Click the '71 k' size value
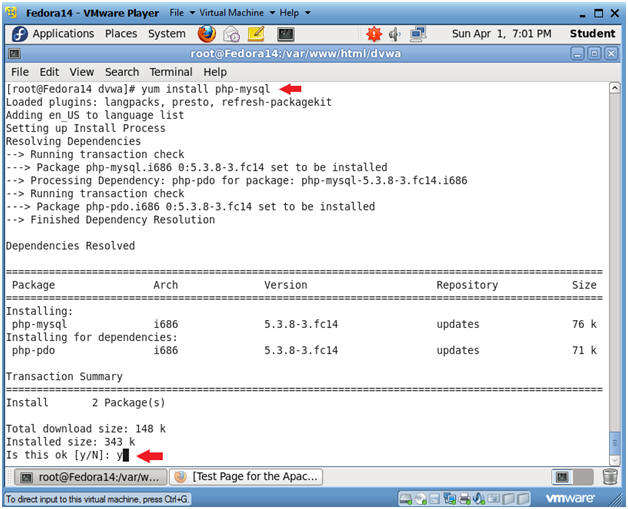 coord(584,350)
